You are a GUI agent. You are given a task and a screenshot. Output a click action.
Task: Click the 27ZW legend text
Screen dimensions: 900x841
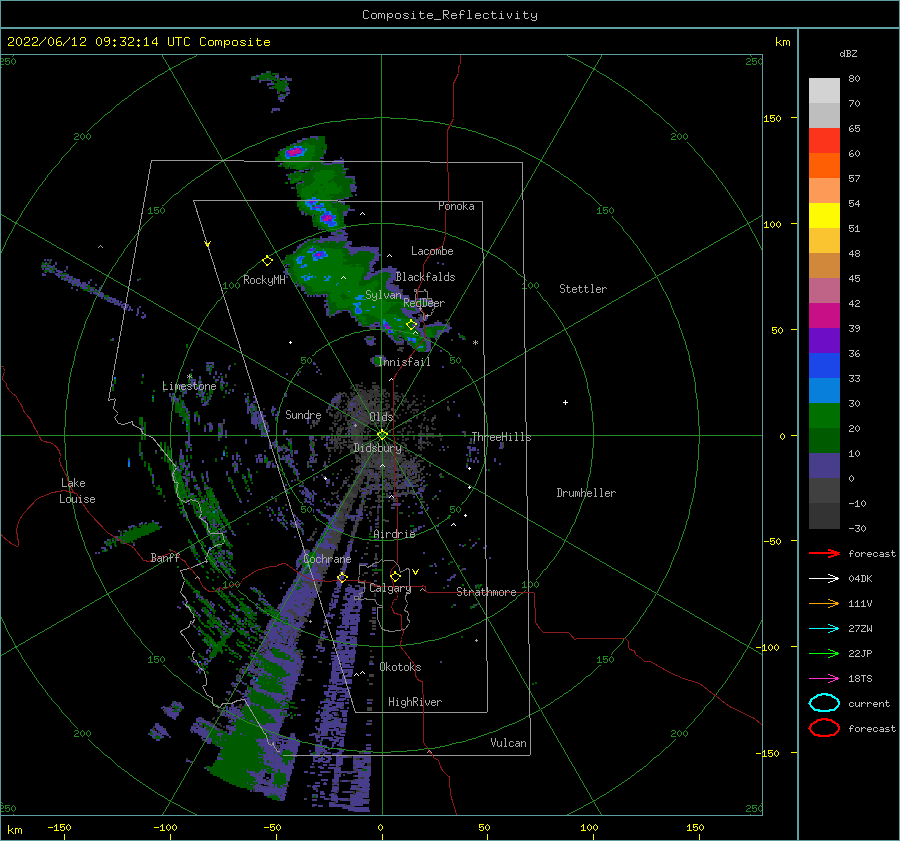[x=860, y=629]
